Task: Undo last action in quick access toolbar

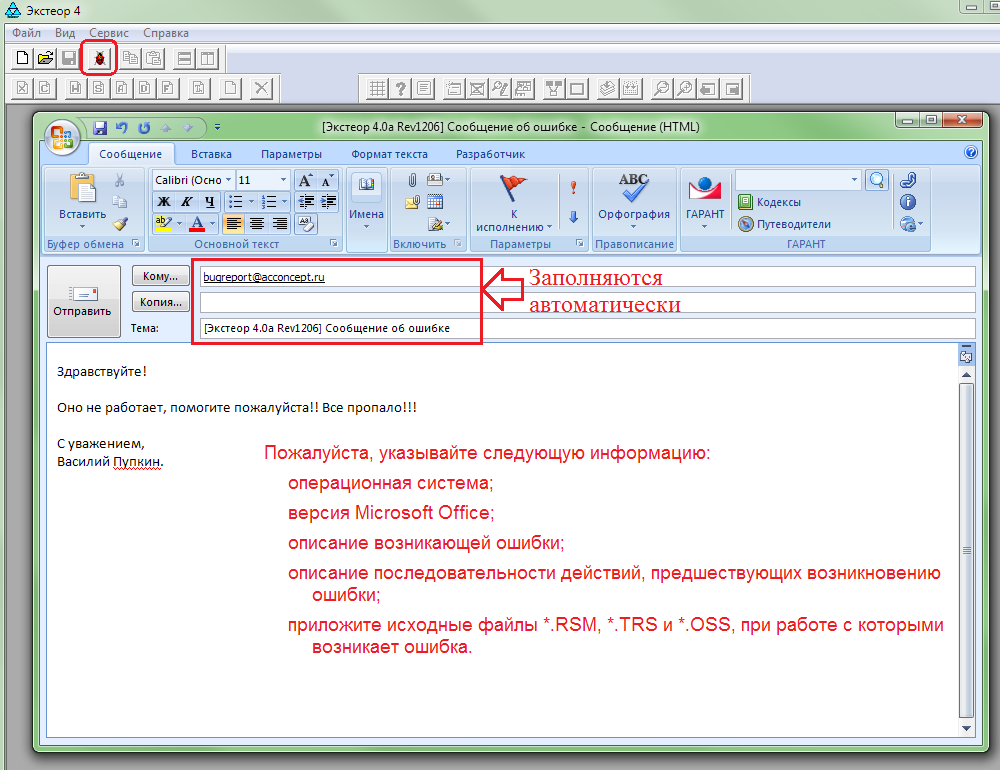Action: 121,128
